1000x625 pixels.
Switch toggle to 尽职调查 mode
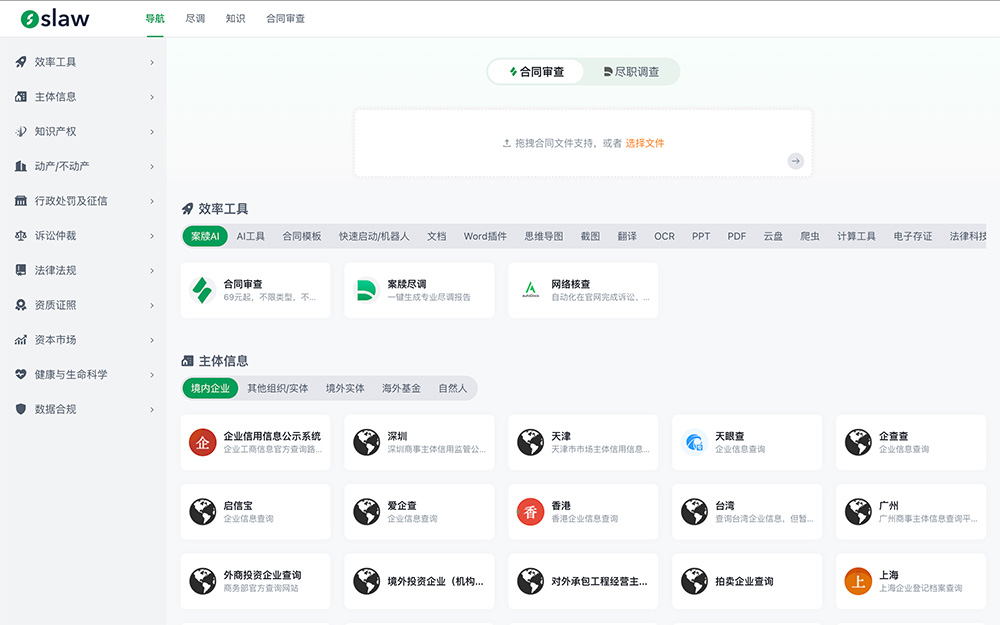(631, 72)
